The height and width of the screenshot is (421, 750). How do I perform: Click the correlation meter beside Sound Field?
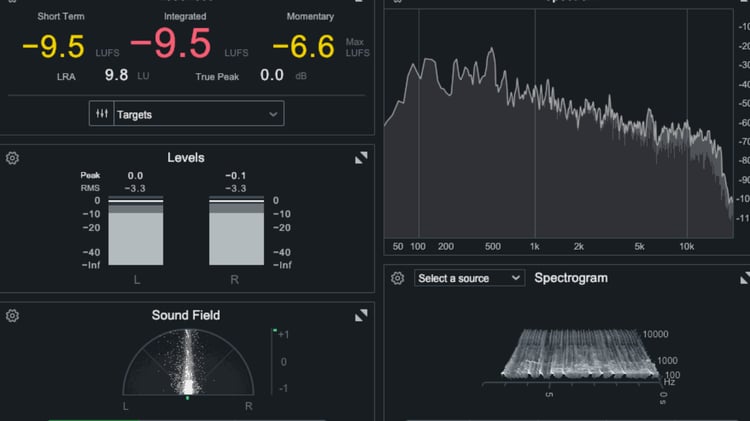(x=275, y=362)
